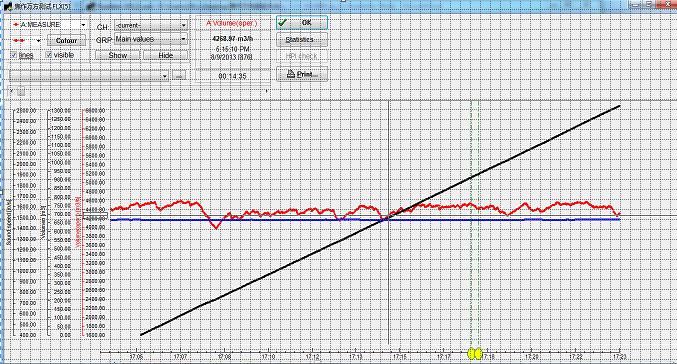Viewport: 677px width, 364px height.
Task: Click the application icon in title bar
Action: (x=7, y=6)
